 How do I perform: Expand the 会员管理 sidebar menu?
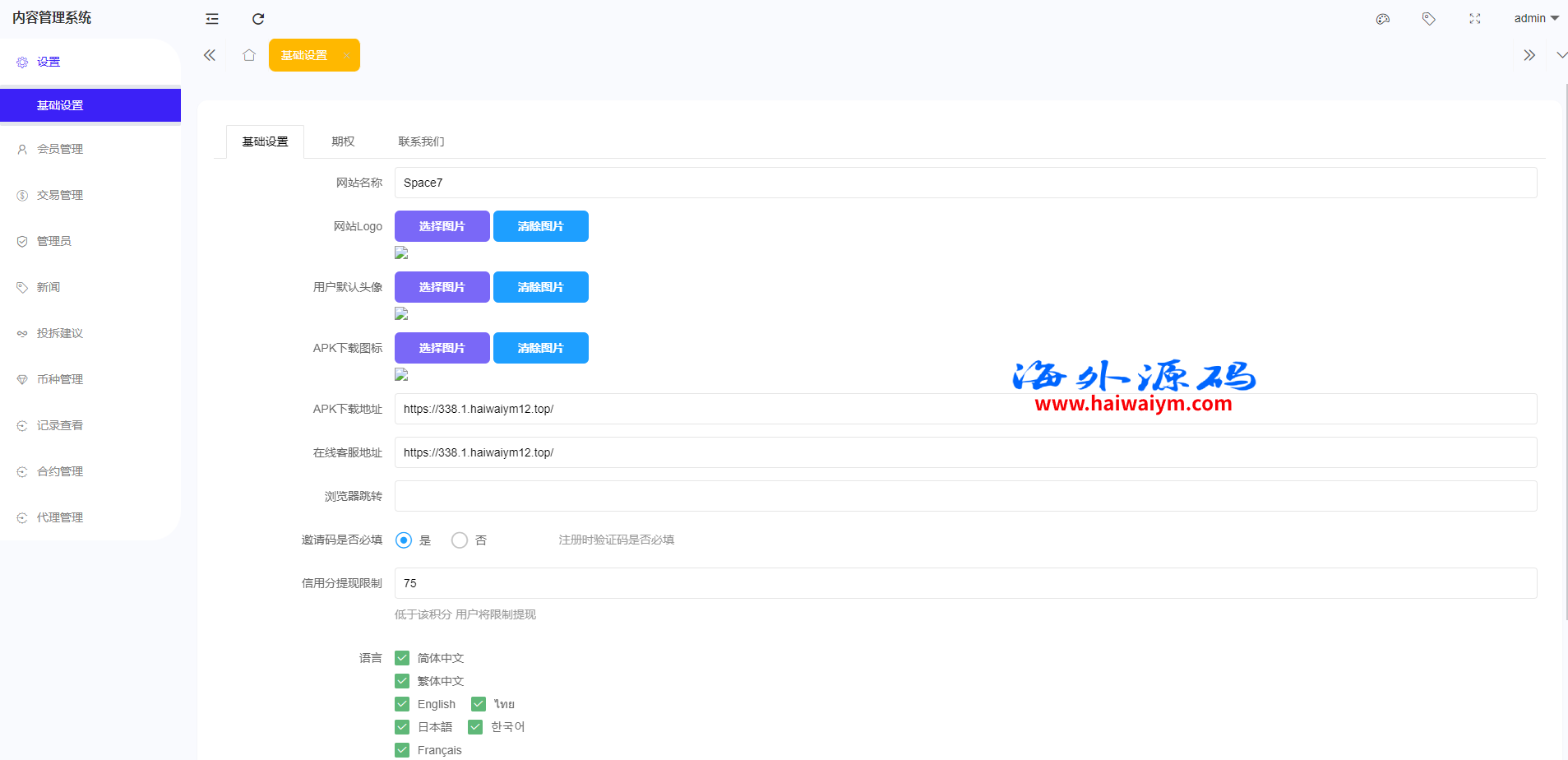[x=60, y=149]
